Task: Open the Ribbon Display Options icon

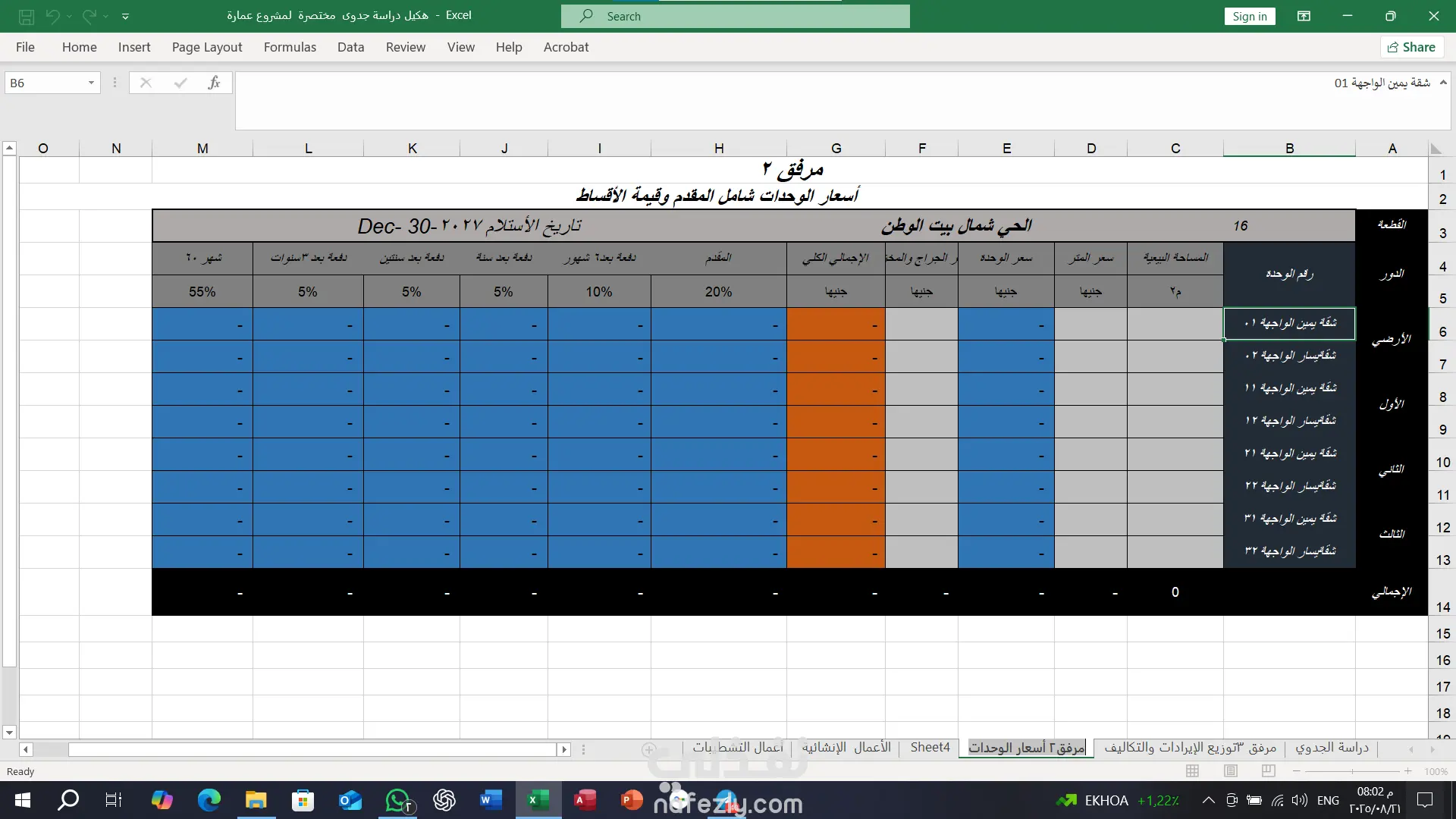Action: (1304, 16)
